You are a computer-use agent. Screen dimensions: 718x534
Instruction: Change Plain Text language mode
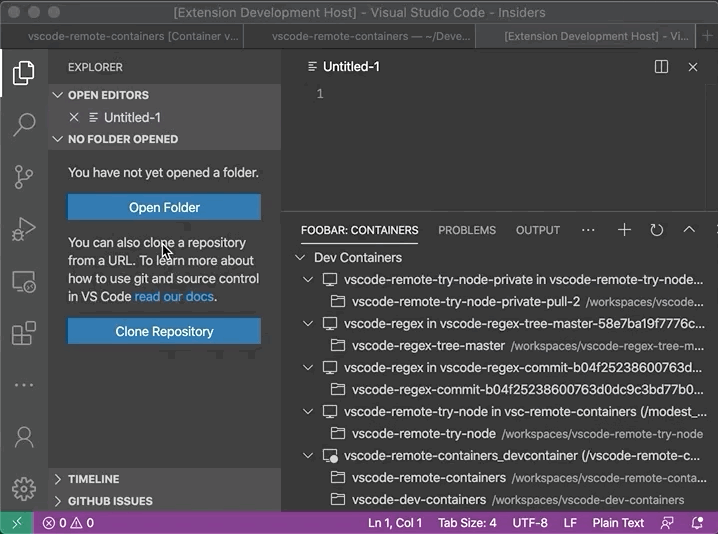coord(618,523)
